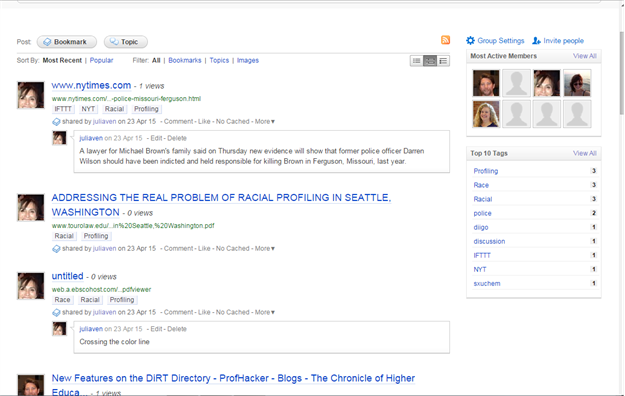This screenshot has width=625, height=396.
Task: Click No Cached on the nytimes post
Action: click(232, 121)
